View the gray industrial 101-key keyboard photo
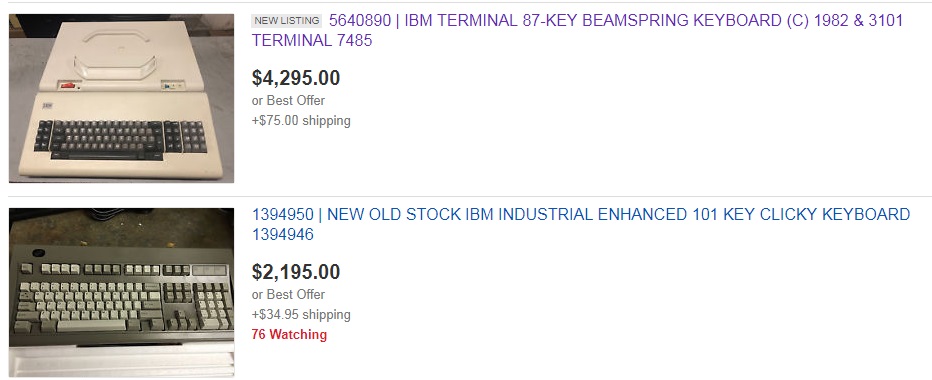 click(x=121, y=292)
